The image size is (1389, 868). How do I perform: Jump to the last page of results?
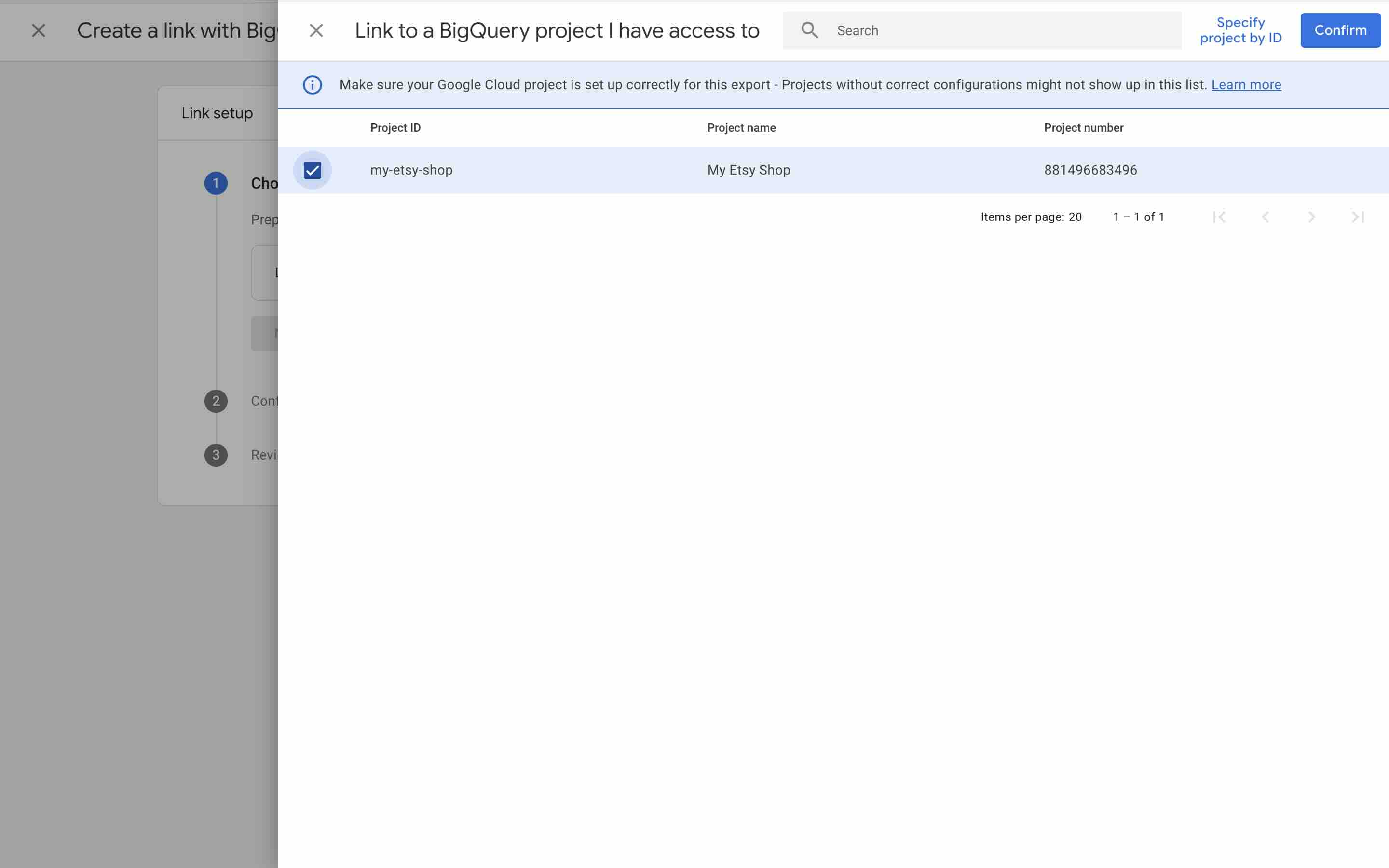tap(1358, 217)
